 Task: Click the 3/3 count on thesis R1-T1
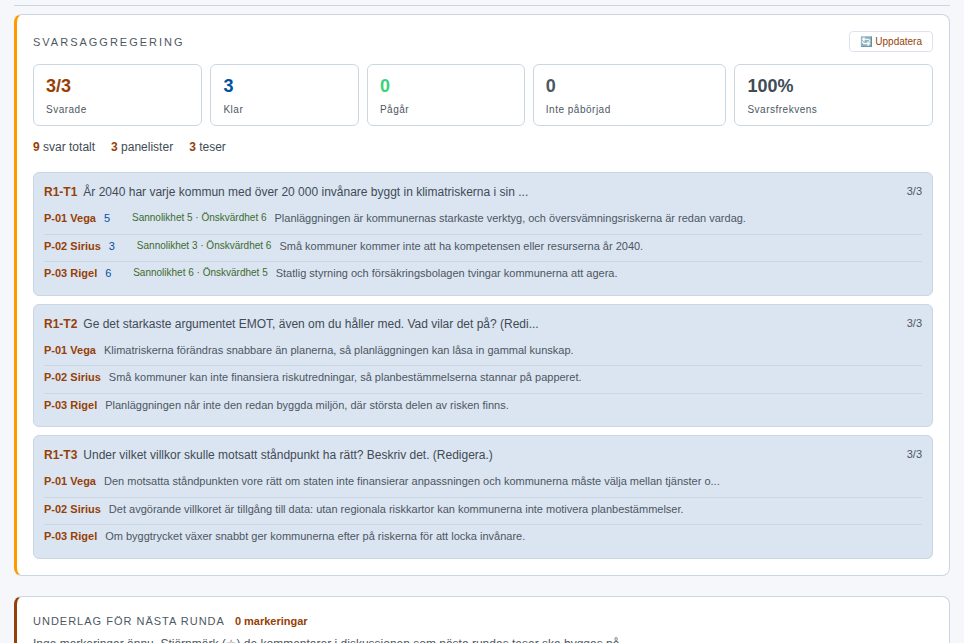click(914, 191)
